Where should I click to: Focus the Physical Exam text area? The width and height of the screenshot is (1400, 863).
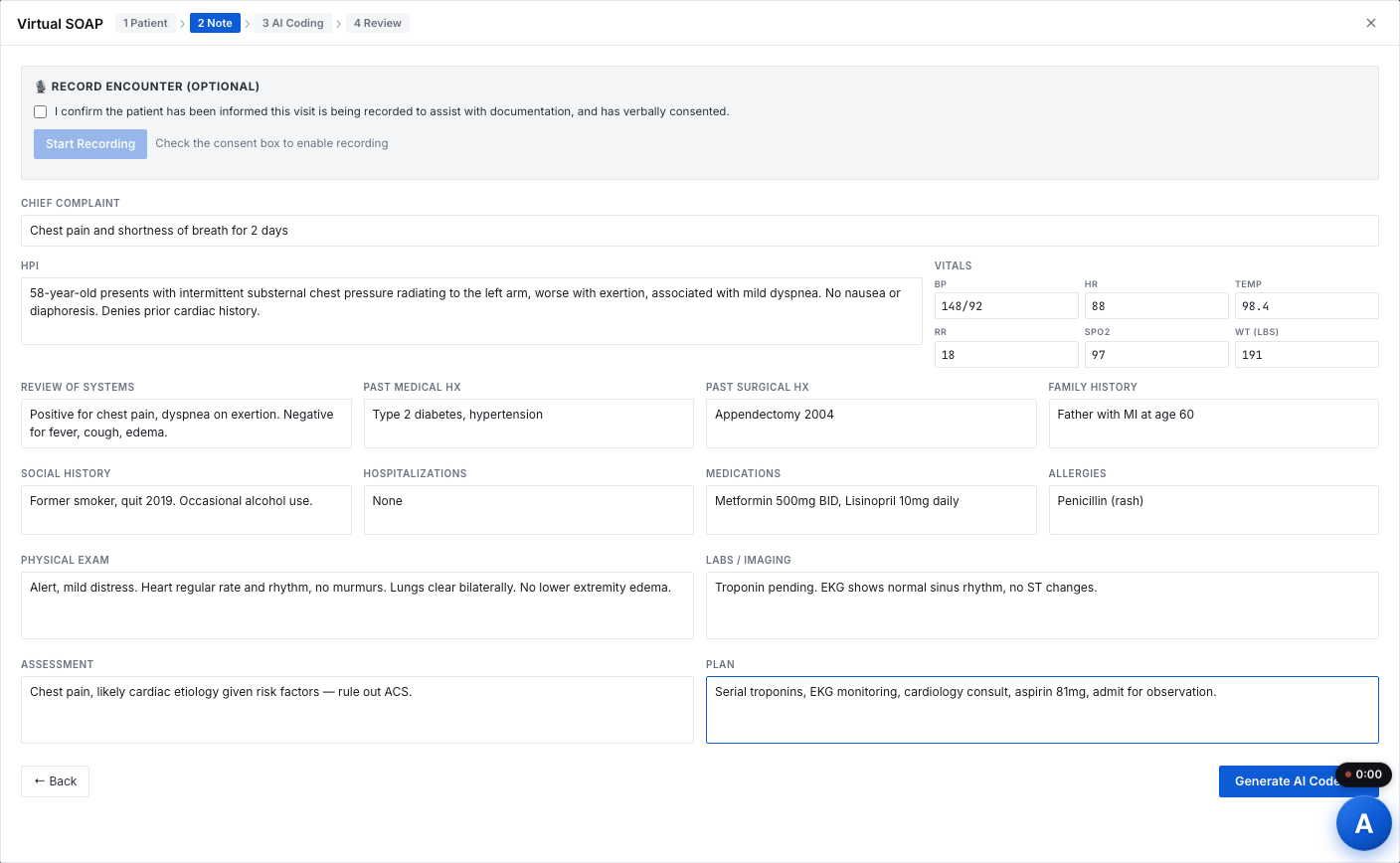coord(357,605)
